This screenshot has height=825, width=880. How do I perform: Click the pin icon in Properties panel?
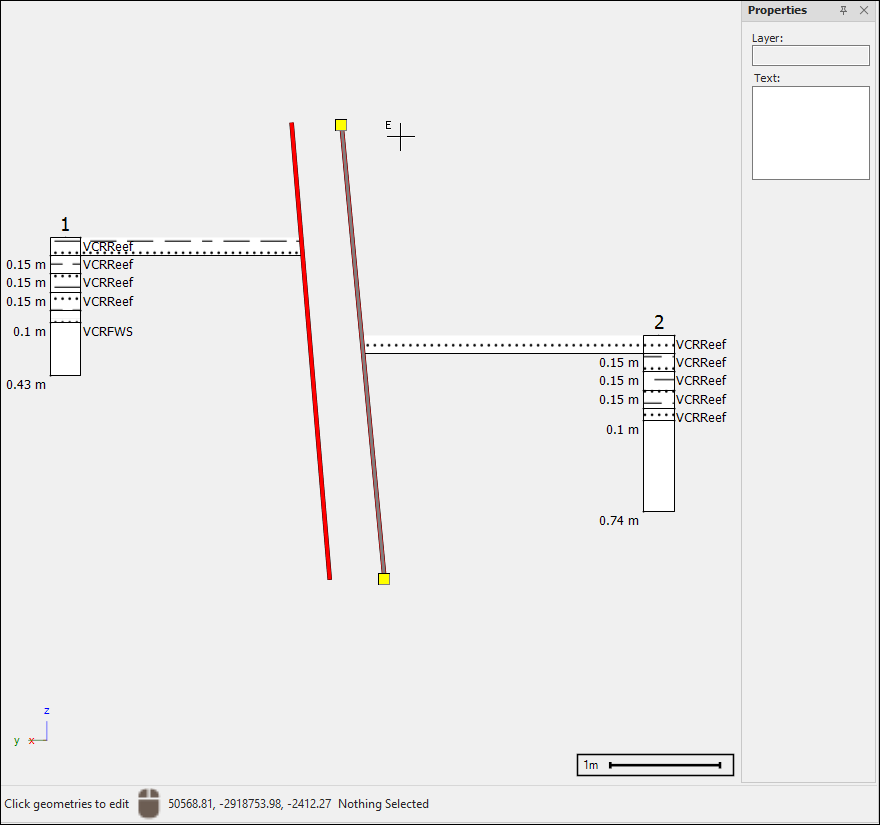point(843,10)
